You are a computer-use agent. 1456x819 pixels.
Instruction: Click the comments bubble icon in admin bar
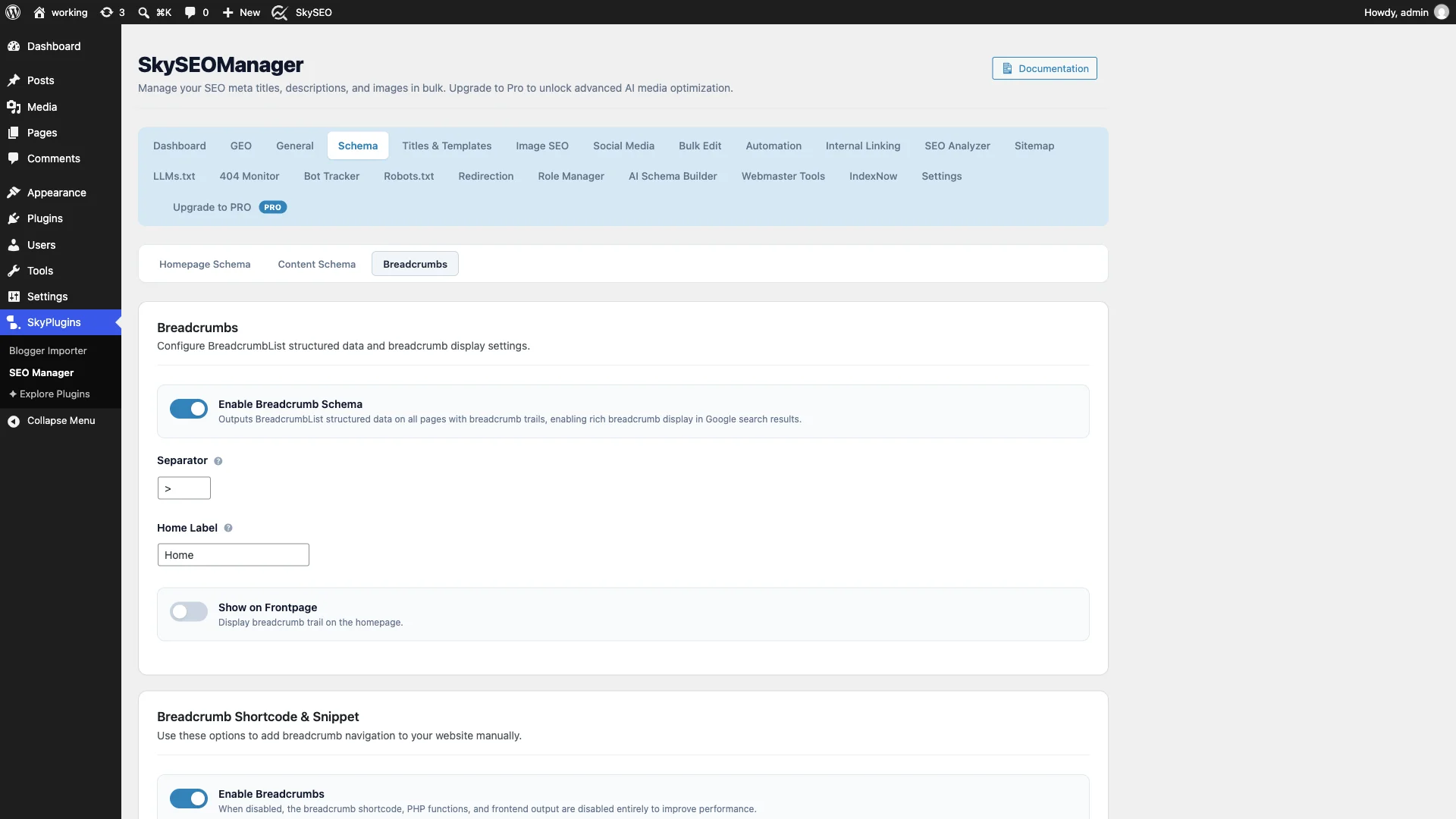(190, 12)
